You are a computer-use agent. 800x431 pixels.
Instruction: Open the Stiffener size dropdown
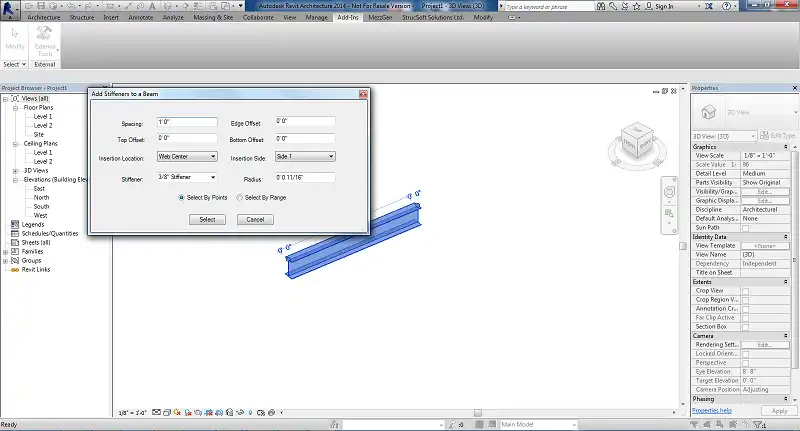pyautogui.click(x=187, y=178)
